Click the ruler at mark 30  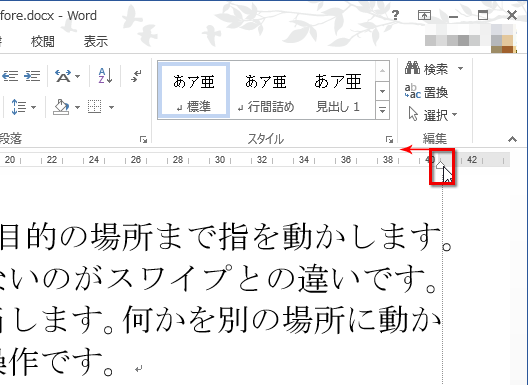[x=220, y=160]
